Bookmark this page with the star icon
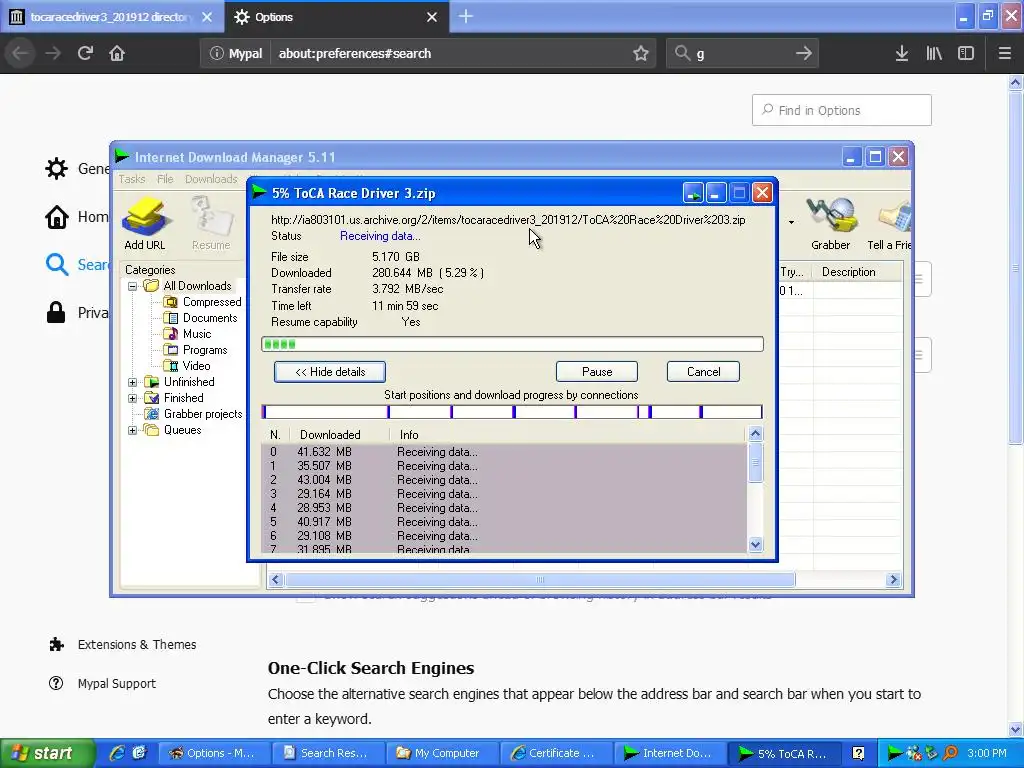 (x=641, y=53)
